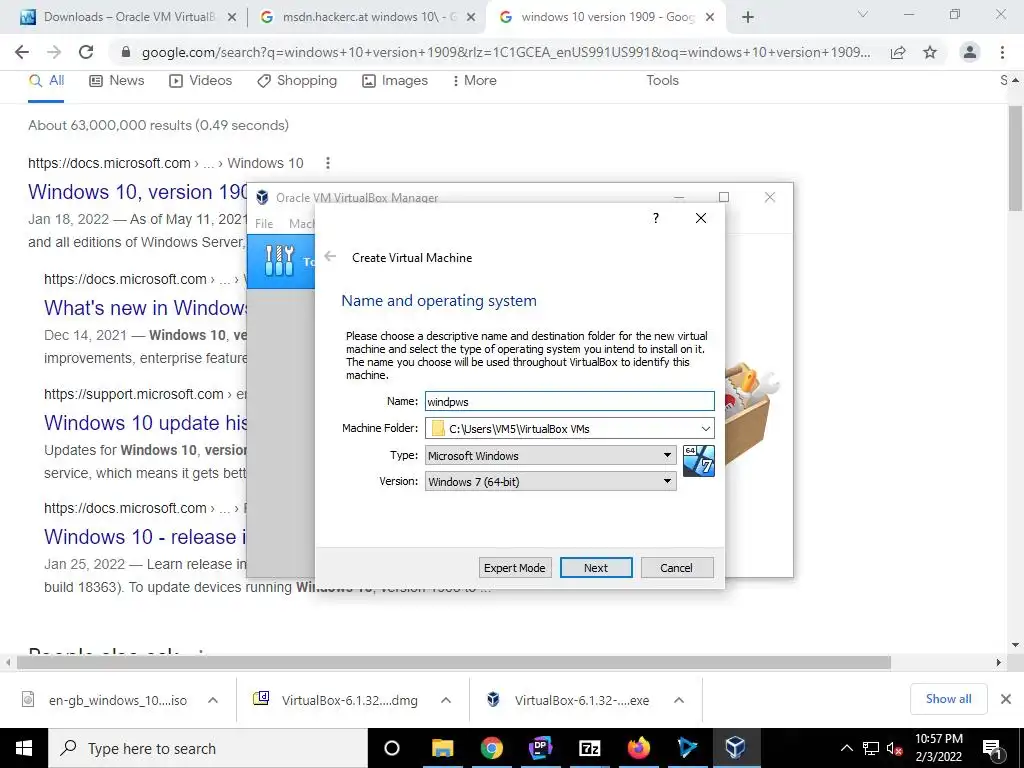Open Google Chrome taskbar icon

[x=492, y=748]
